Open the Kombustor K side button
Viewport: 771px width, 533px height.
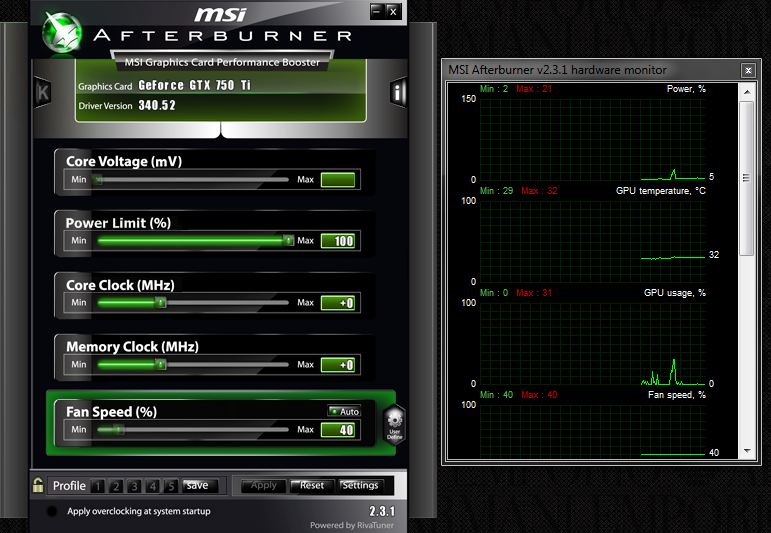click(x=43, y=92)
